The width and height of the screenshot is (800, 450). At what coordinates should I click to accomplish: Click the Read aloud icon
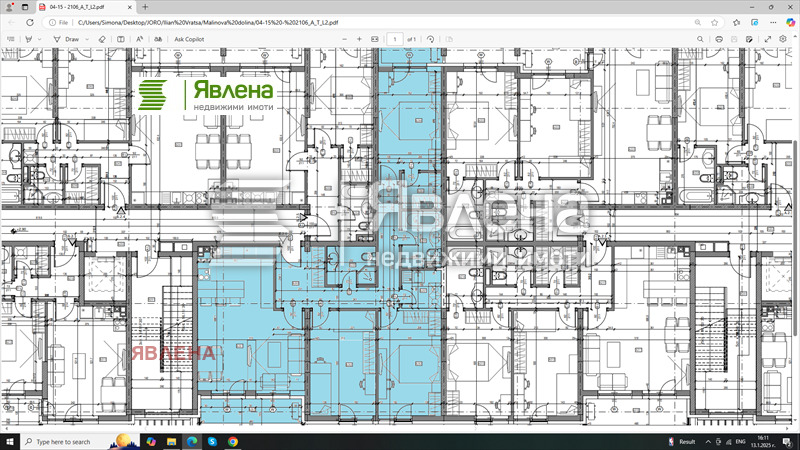pos(140,39)
